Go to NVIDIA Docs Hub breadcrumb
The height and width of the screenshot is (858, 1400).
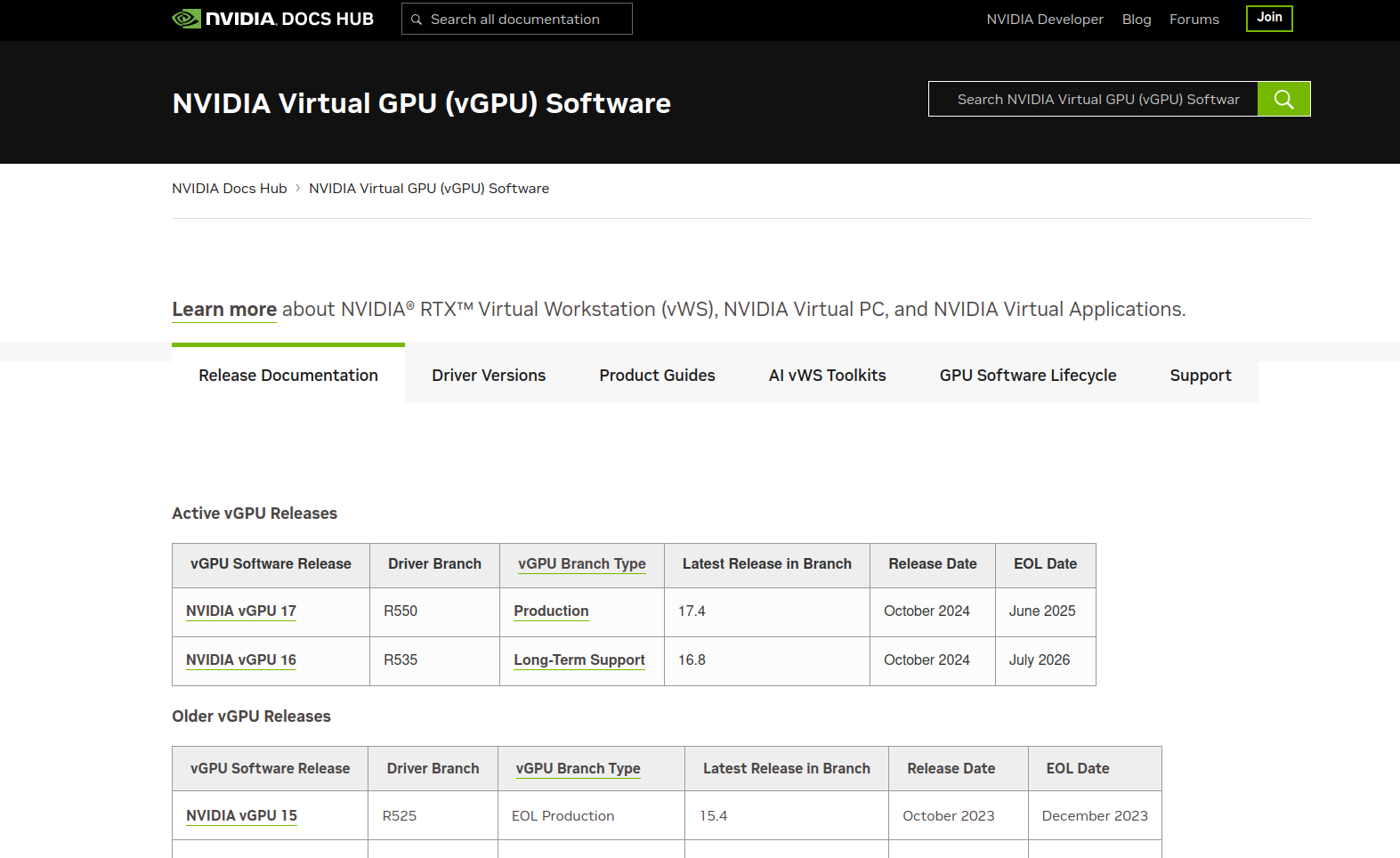tap(230, 189)
